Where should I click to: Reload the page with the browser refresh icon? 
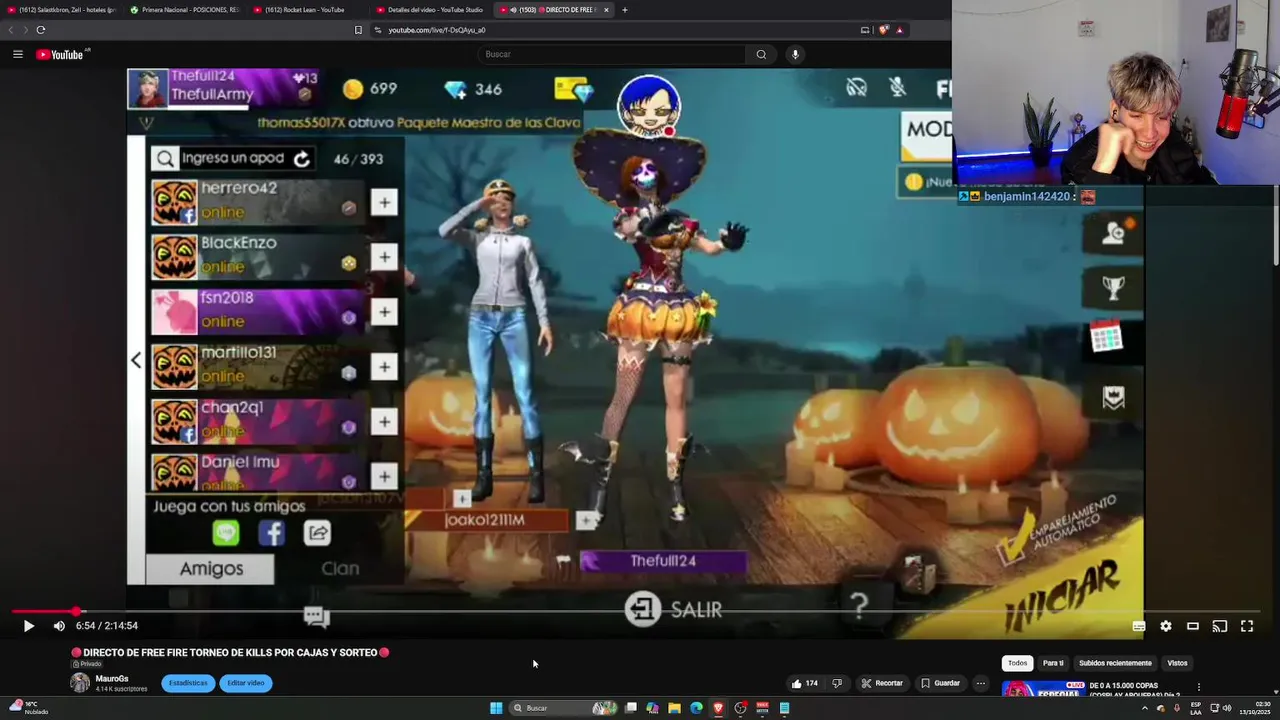pyautogui.click(x=40, y=30)
